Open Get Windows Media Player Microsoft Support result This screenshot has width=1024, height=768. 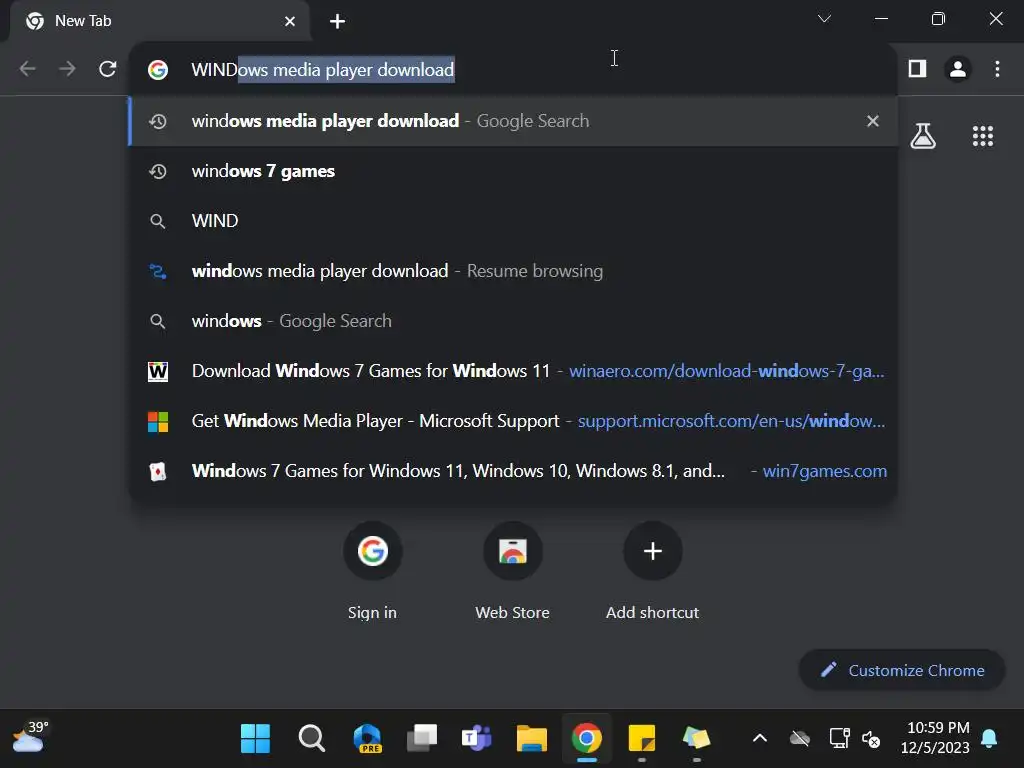(513, 421)
